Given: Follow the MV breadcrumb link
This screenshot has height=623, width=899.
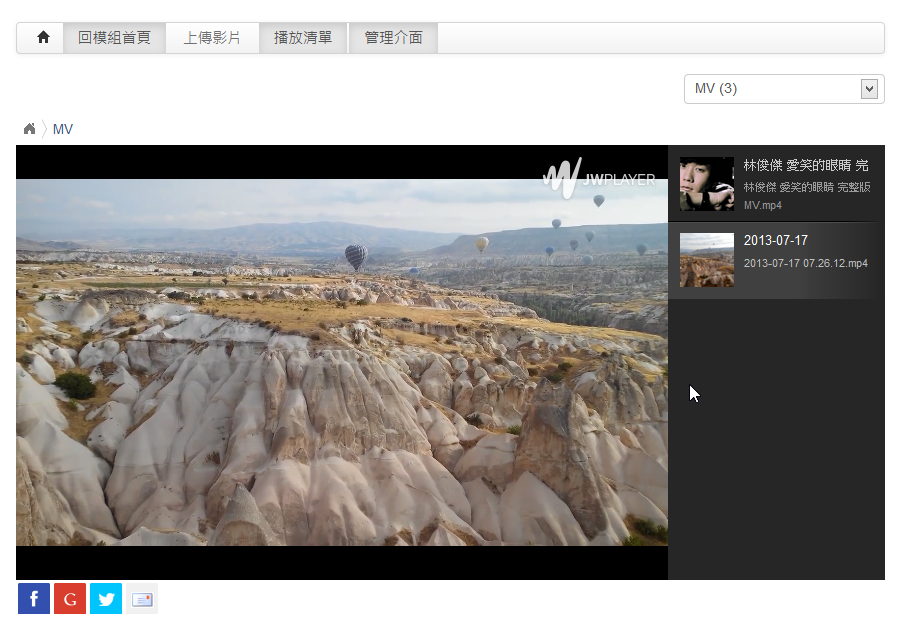Looking at the screenshot, I should click(x=63, y=129).
